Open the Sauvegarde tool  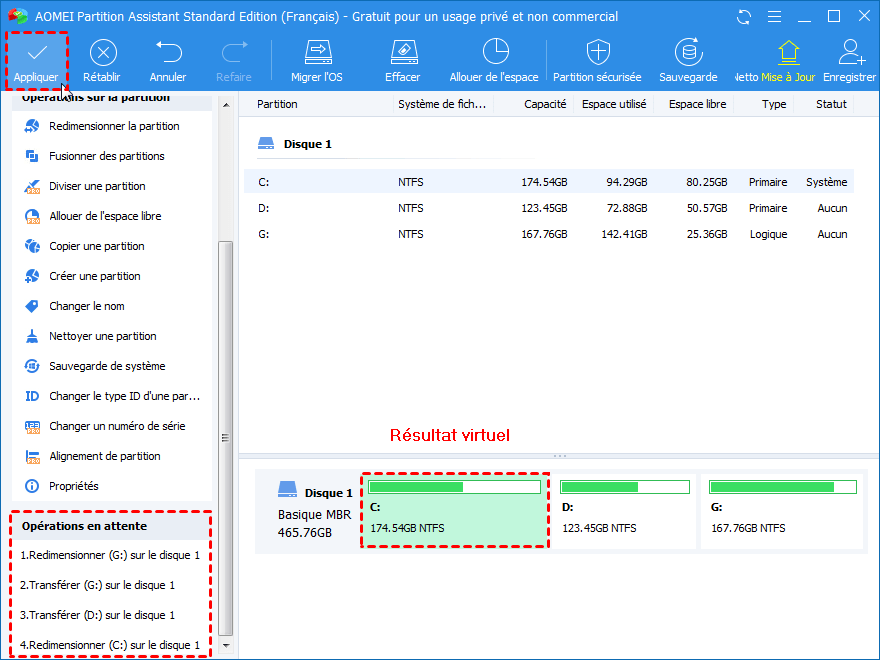(689, 61)
